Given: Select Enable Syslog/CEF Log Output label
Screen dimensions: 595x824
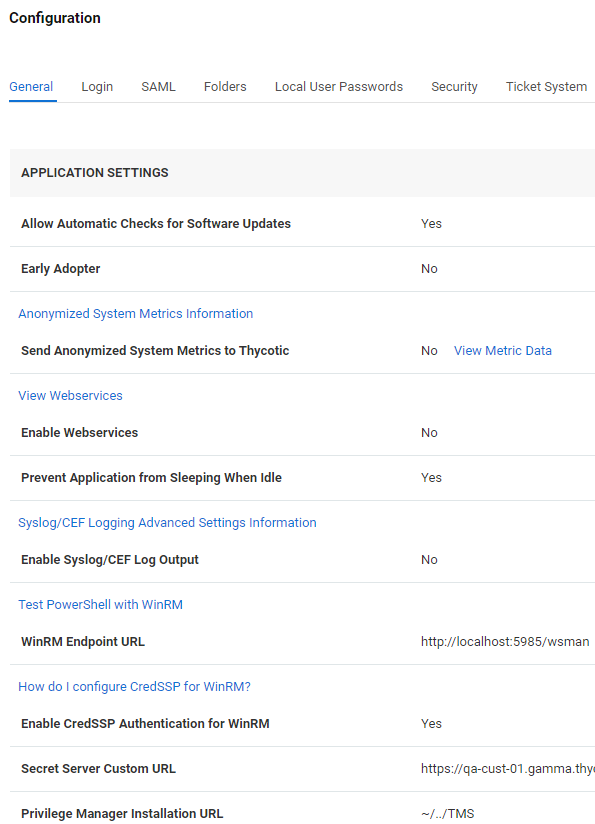Looking at the screenshot, I should tap(110, 560).
